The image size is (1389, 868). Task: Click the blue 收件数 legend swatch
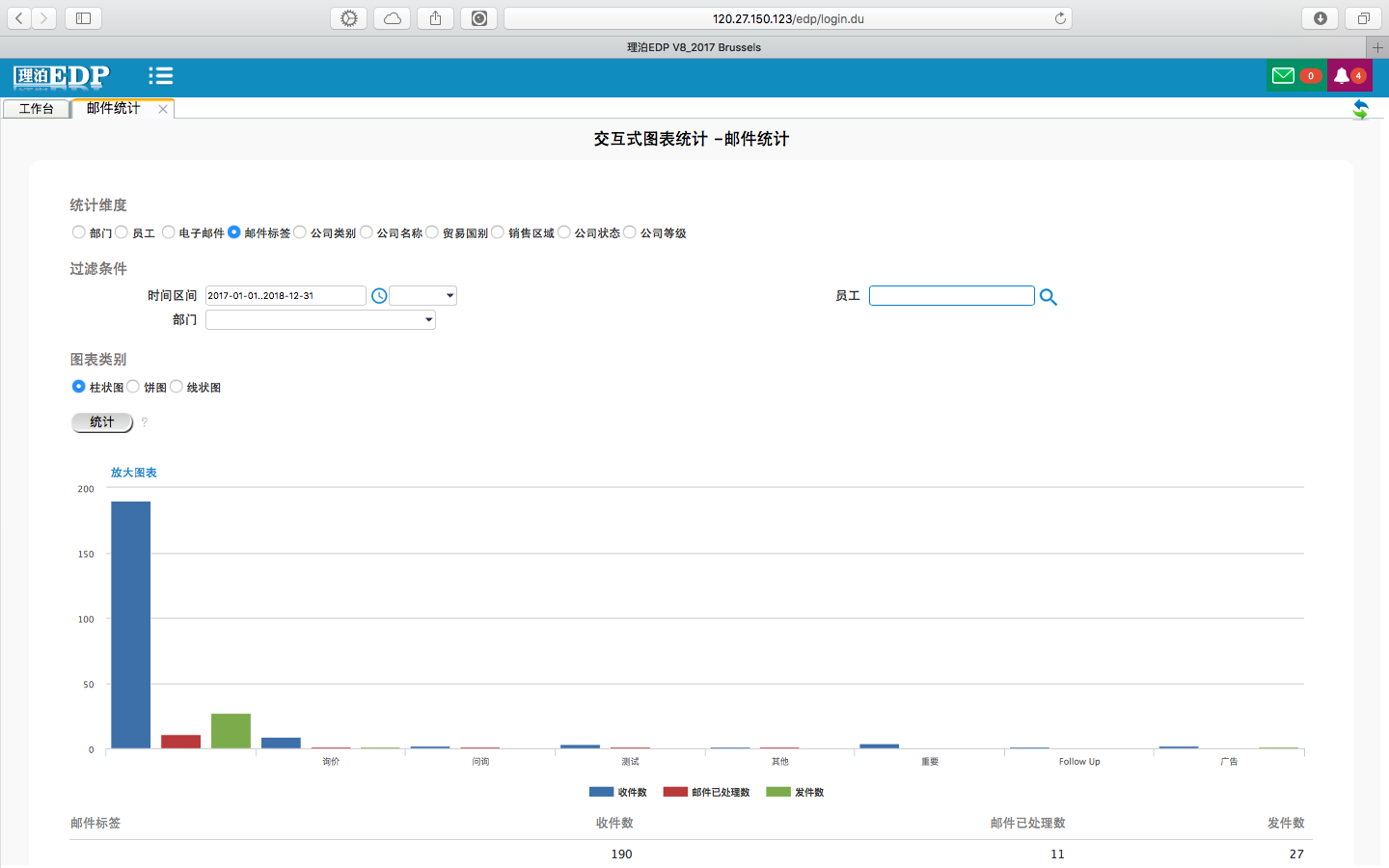pyautogui.click(x=601, y=792)
